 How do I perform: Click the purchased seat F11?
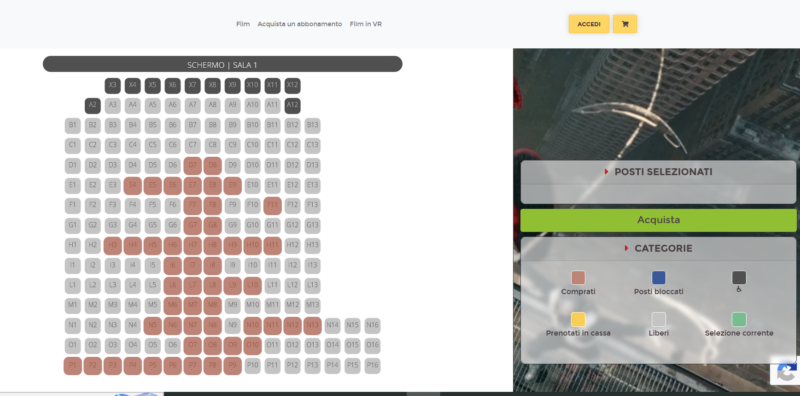click(272, 206)
